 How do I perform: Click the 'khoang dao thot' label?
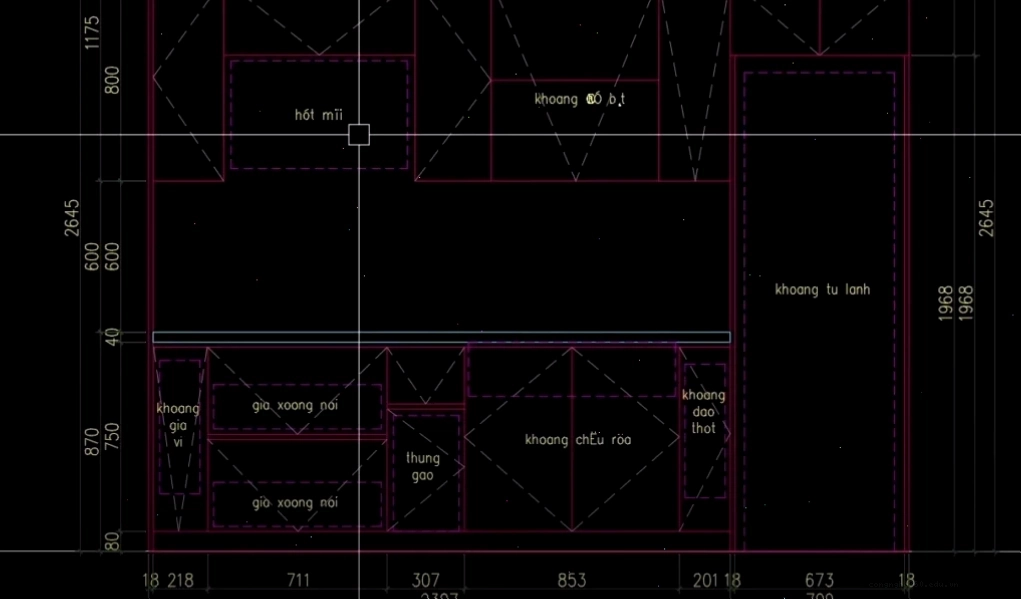coord(703,412)
